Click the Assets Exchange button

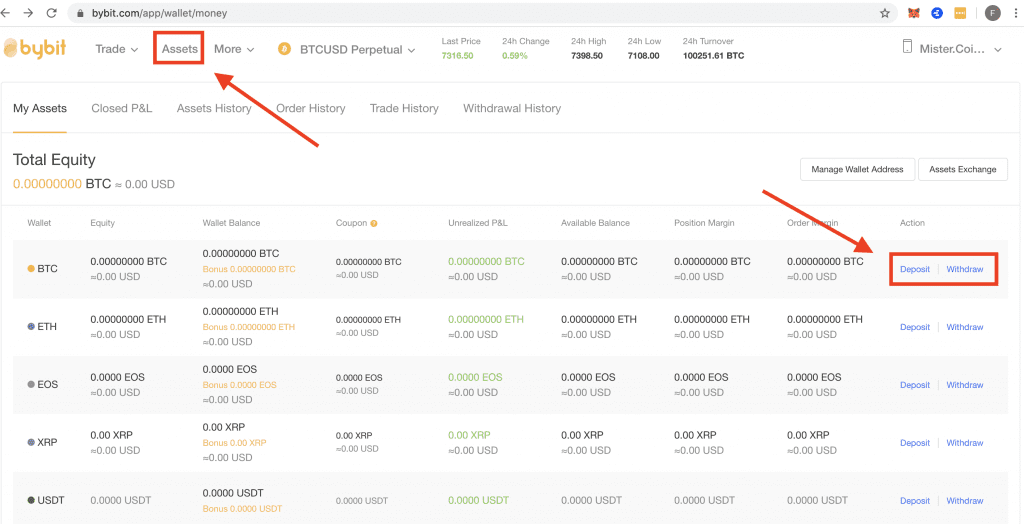coord(963,169)
